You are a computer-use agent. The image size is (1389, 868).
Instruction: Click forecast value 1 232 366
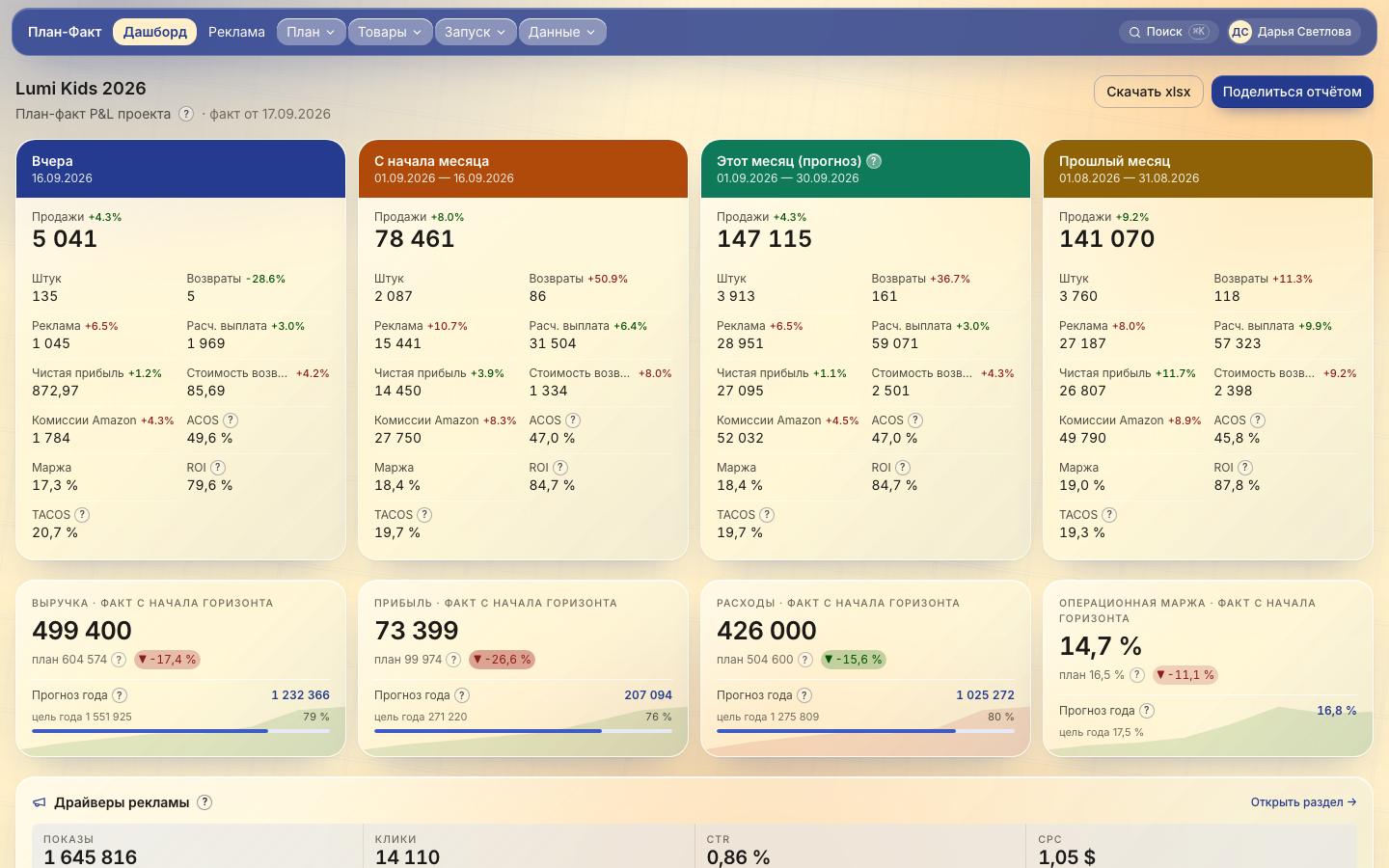tap(300, 695)
